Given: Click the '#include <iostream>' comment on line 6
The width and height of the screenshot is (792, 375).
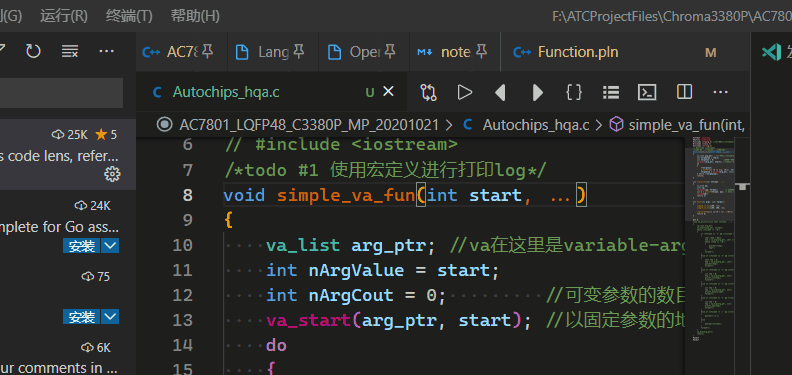Looking at the screenshot, I should tap(357, 145).
